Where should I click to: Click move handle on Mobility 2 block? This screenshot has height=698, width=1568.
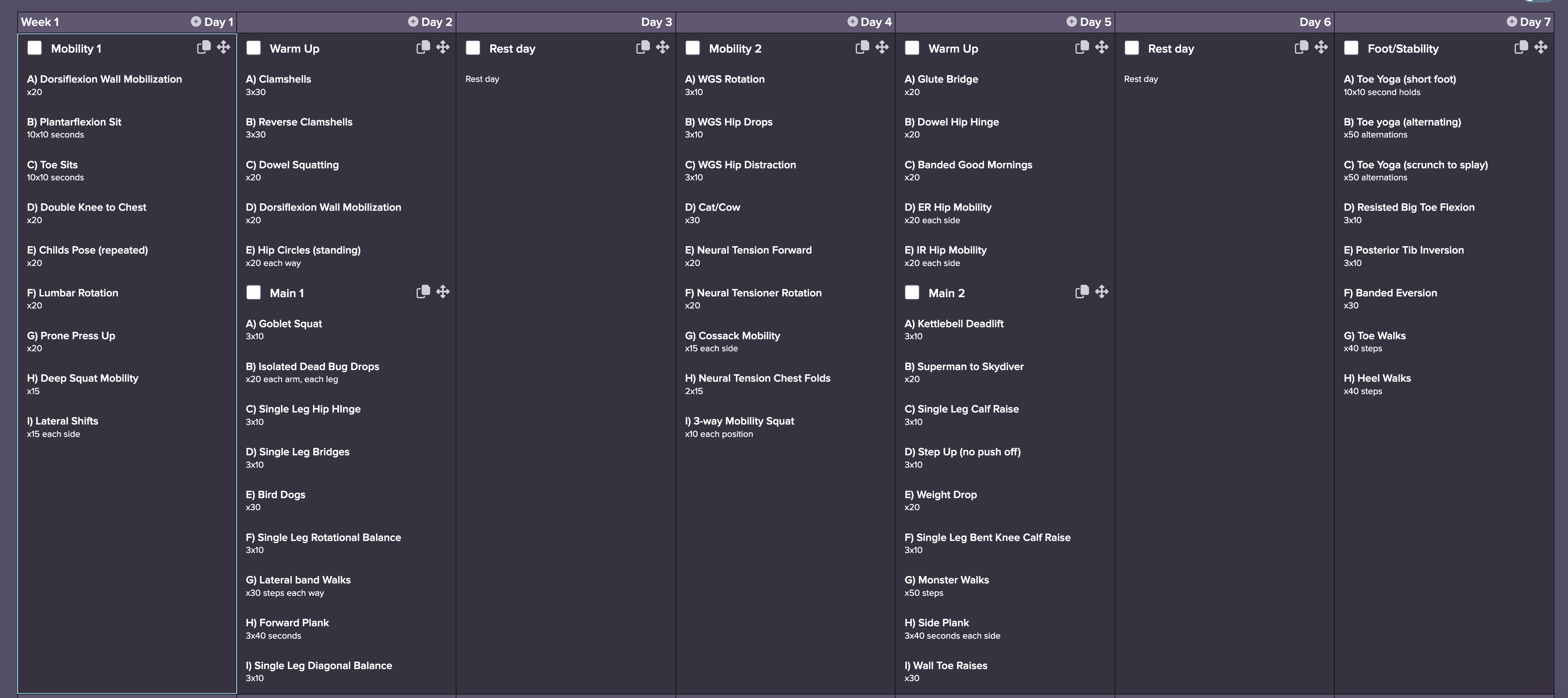tap(882, 47)
